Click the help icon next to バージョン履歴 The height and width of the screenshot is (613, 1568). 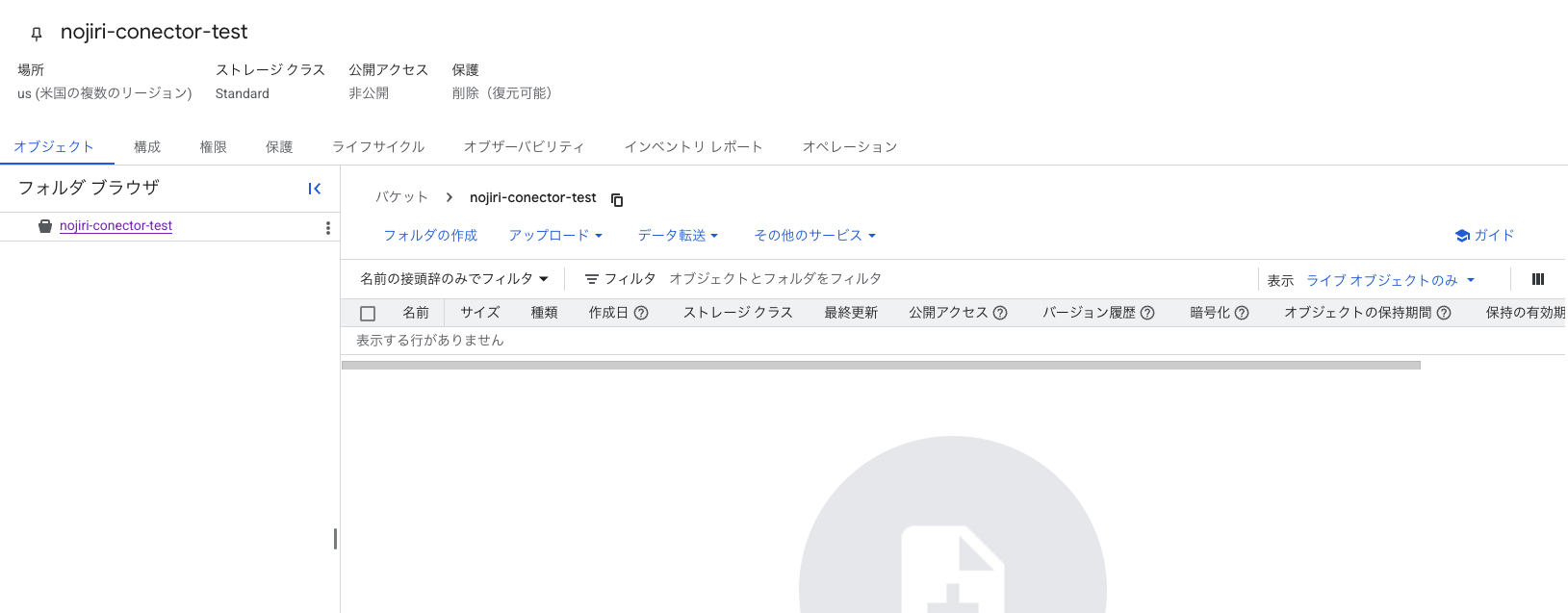(1147, 313)
